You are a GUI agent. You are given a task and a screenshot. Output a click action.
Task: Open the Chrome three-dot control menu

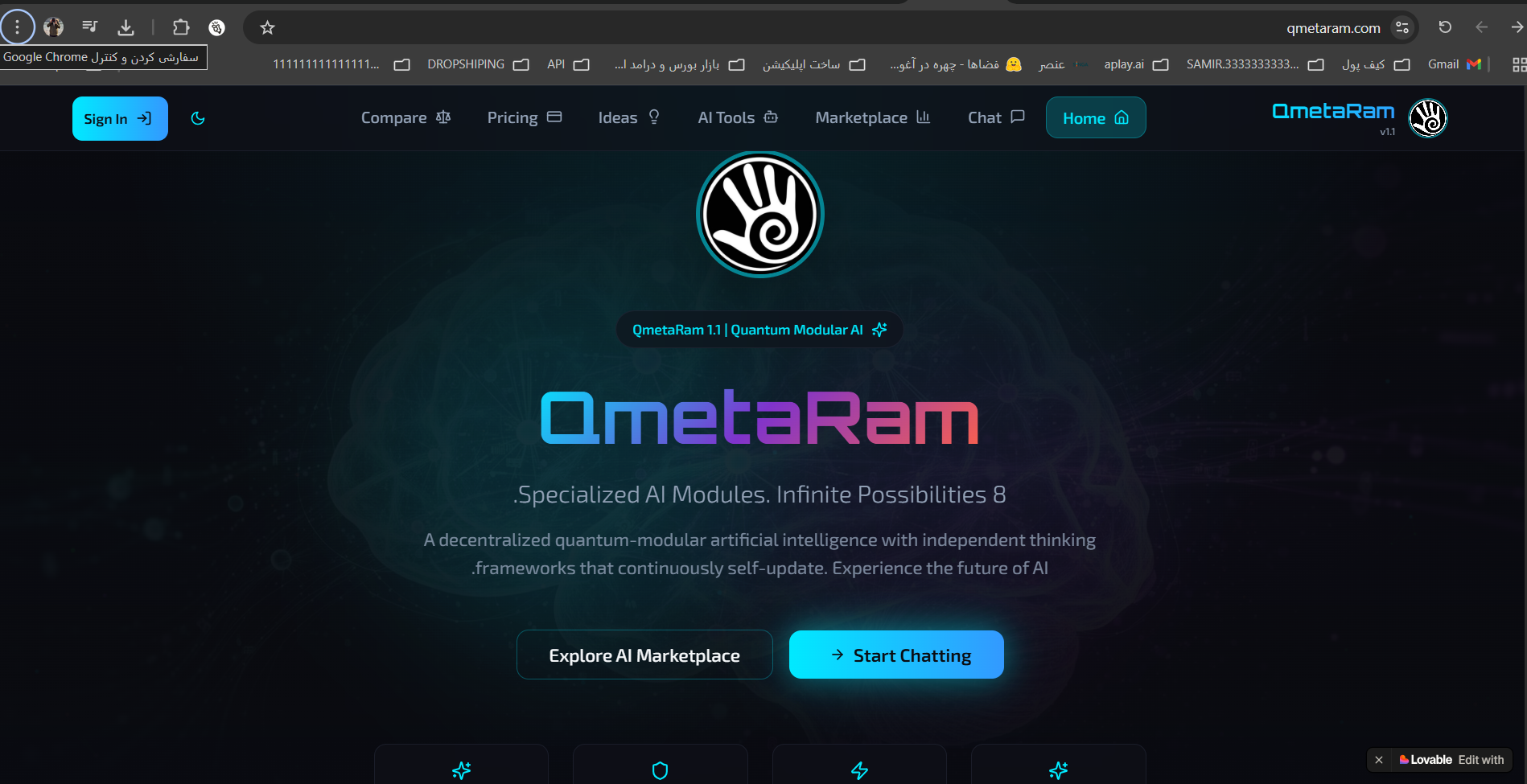(x=17, y=27)
